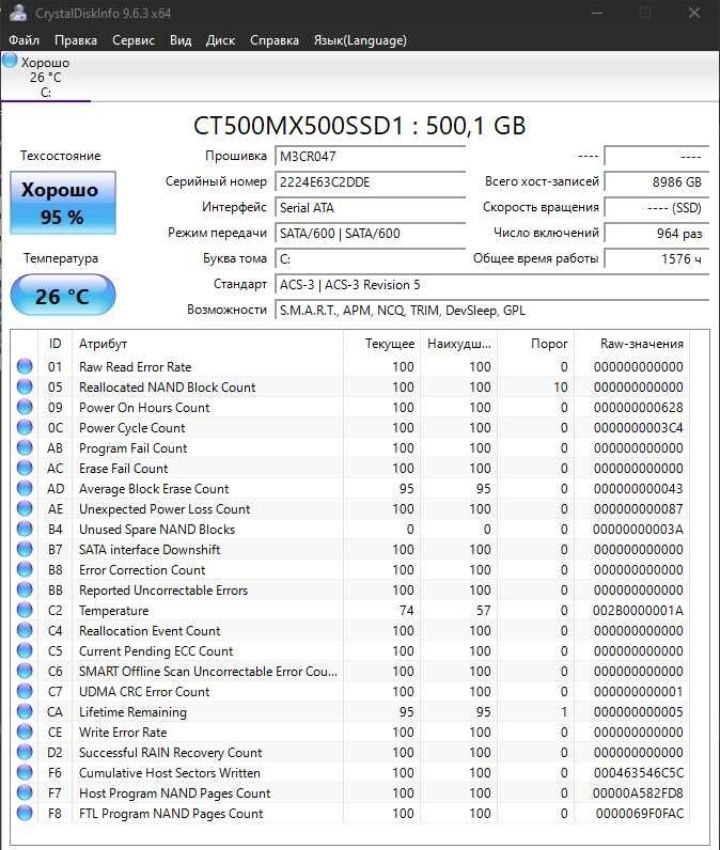Click the serial number field 2224E63C2DDE
Viewport: 720px width, 850px height.
(370, 182)
